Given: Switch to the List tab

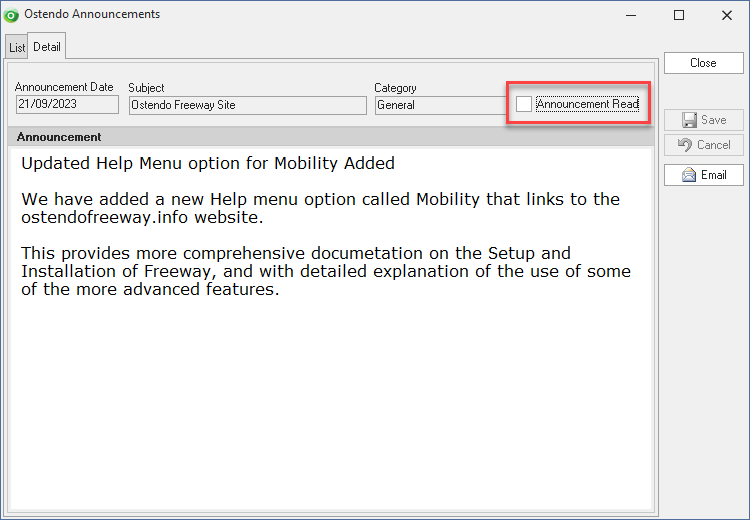Looking at the screenshot, I should 17,48.
